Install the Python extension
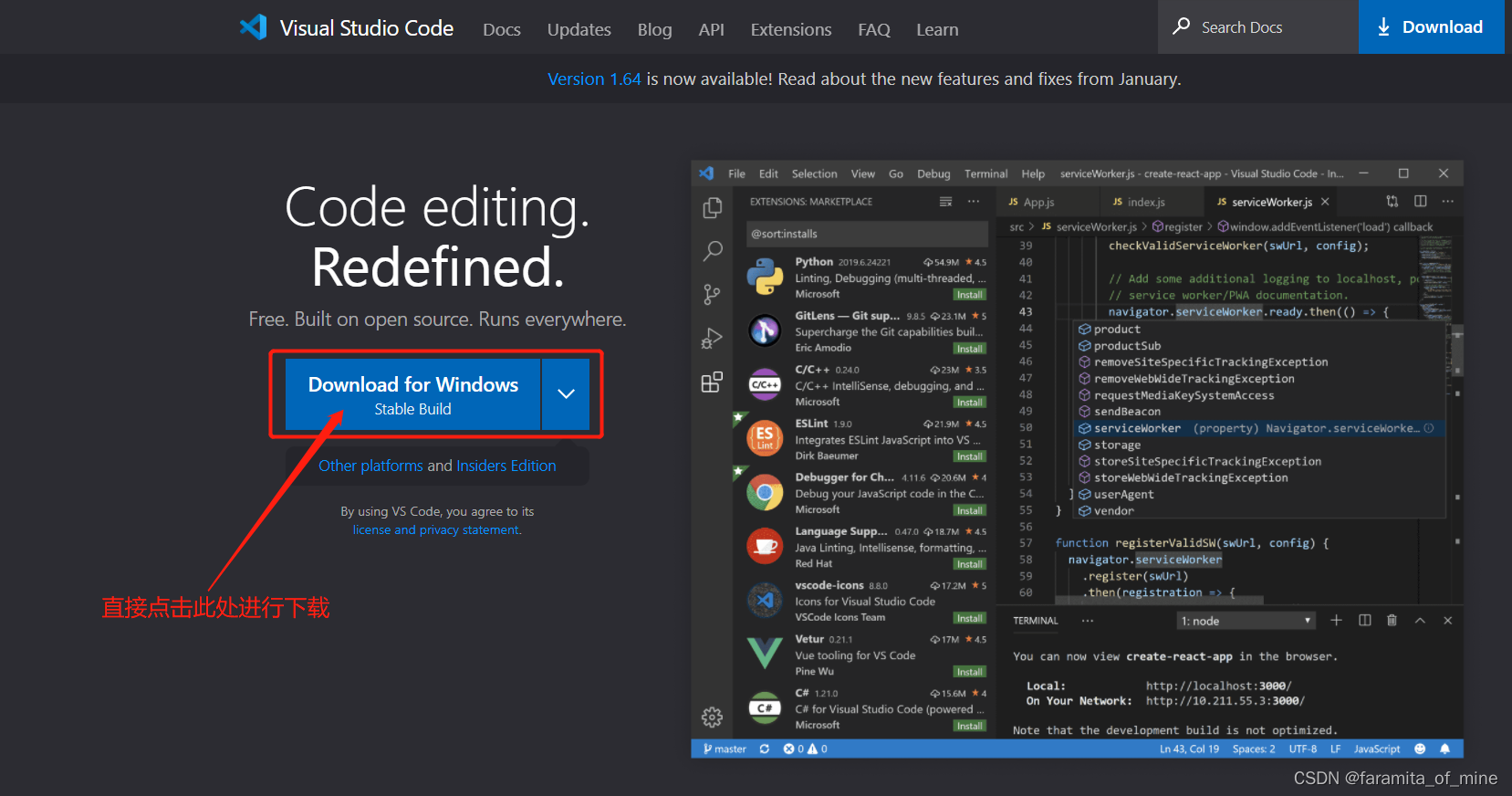 pyautogui.click(x=970, y=295)
